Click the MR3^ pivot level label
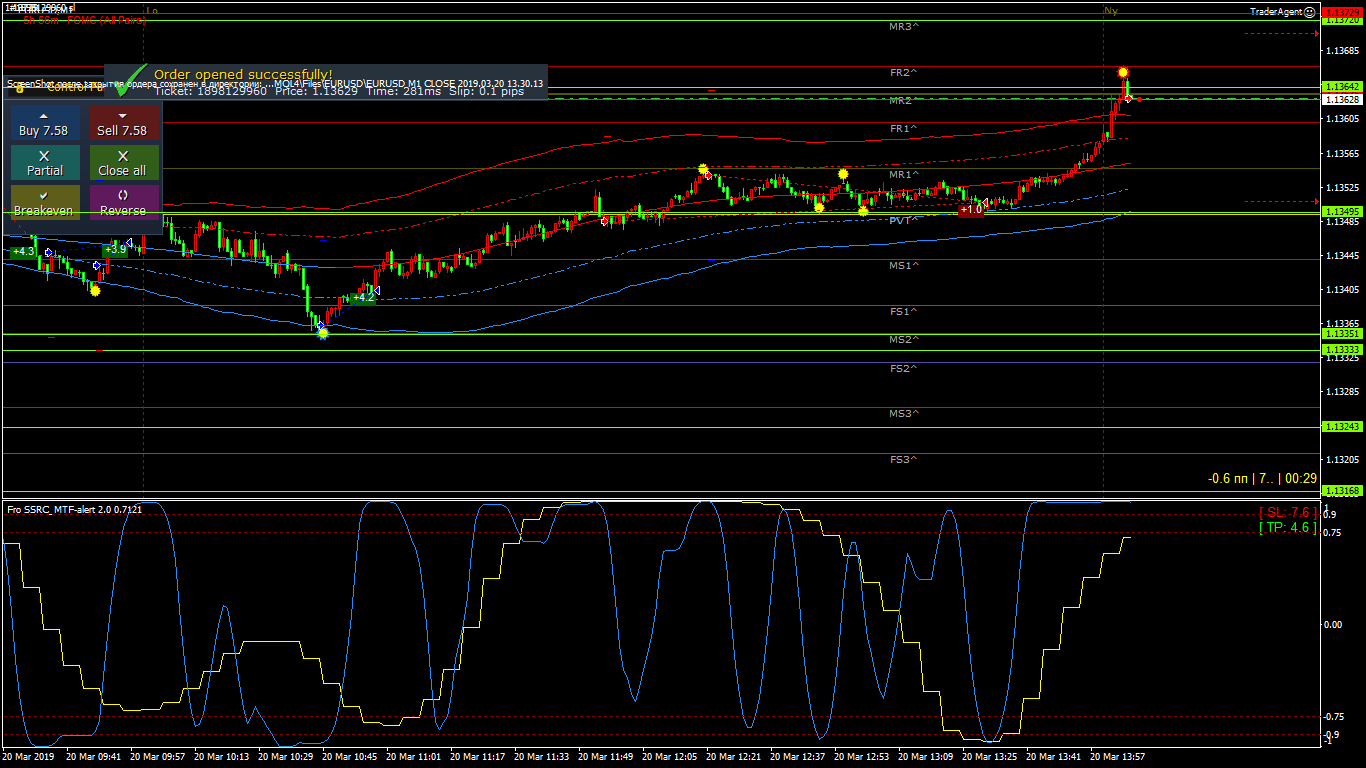 [x=904, y=27]
